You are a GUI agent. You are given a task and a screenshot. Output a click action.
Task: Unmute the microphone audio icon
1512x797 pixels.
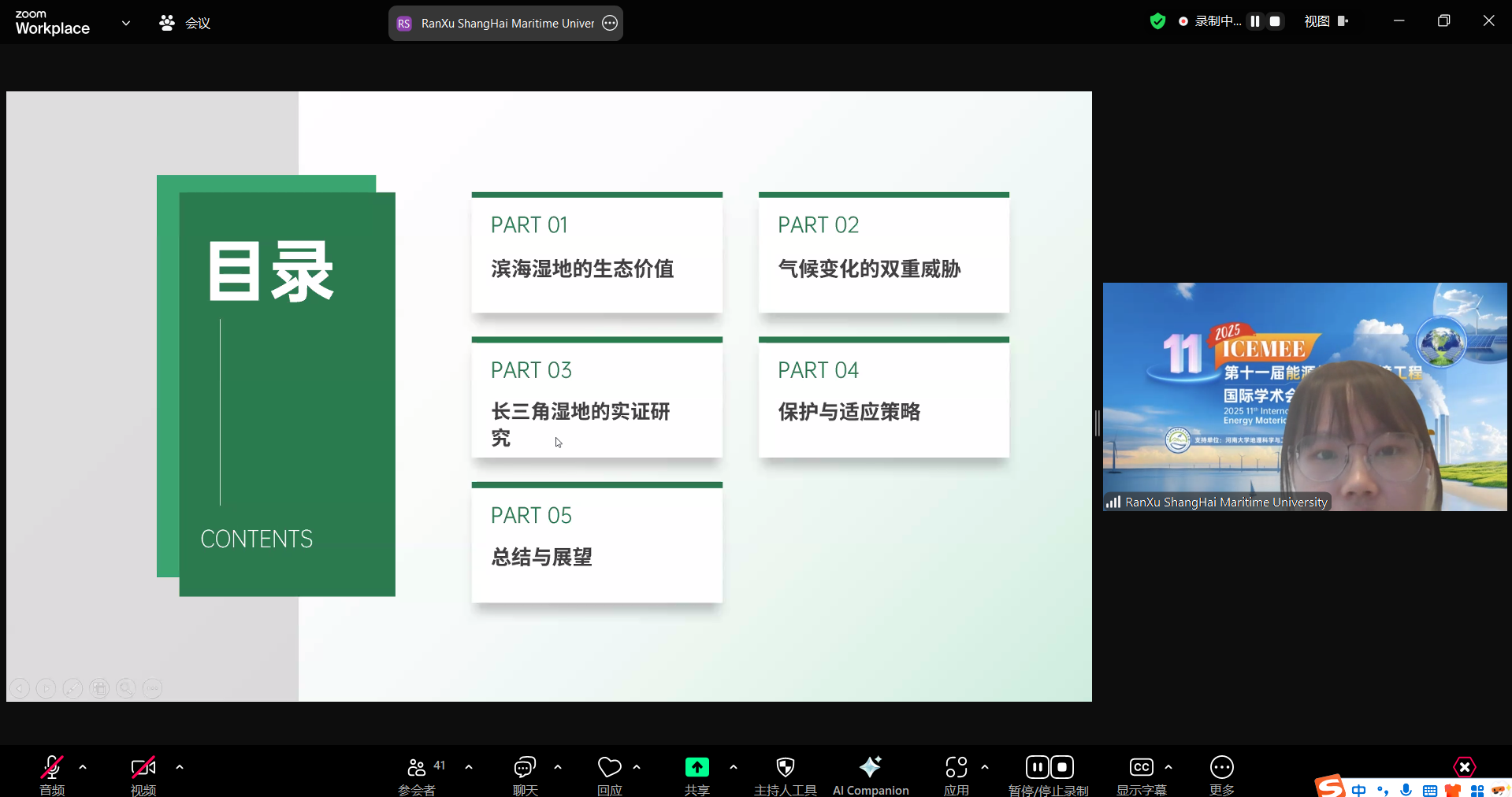[52, 767]
